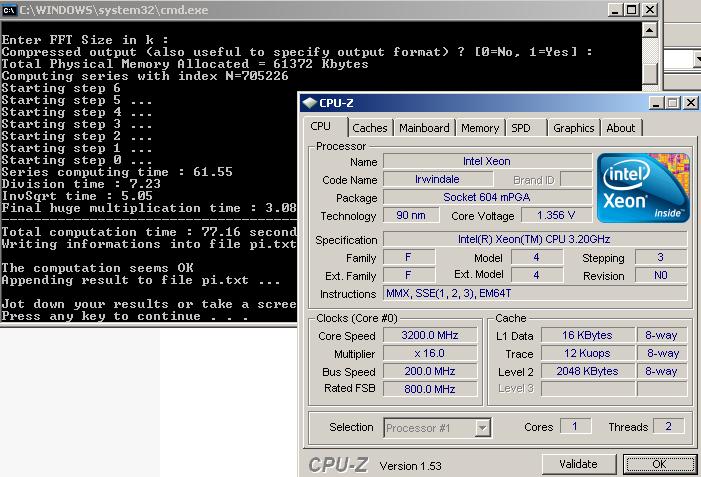
Task: Click the 'Press any key to continue' line
Action: point(125,317)
